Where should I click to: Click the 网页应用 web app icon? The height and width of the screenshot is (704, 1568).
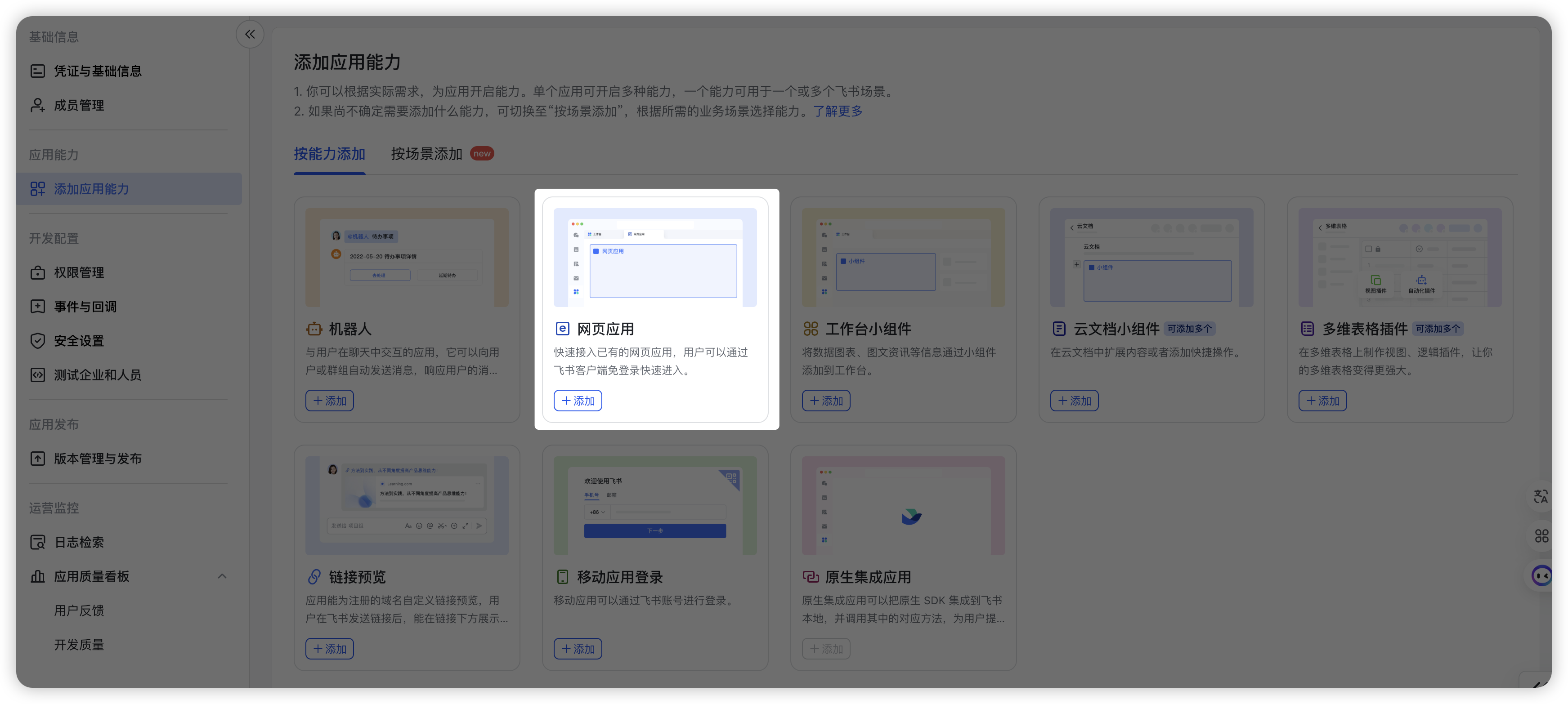point(562,329)
